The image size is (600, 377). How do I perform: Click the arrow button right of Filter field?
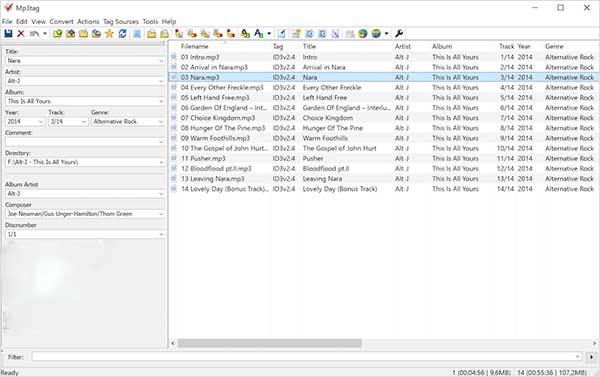tap(592, 357)
